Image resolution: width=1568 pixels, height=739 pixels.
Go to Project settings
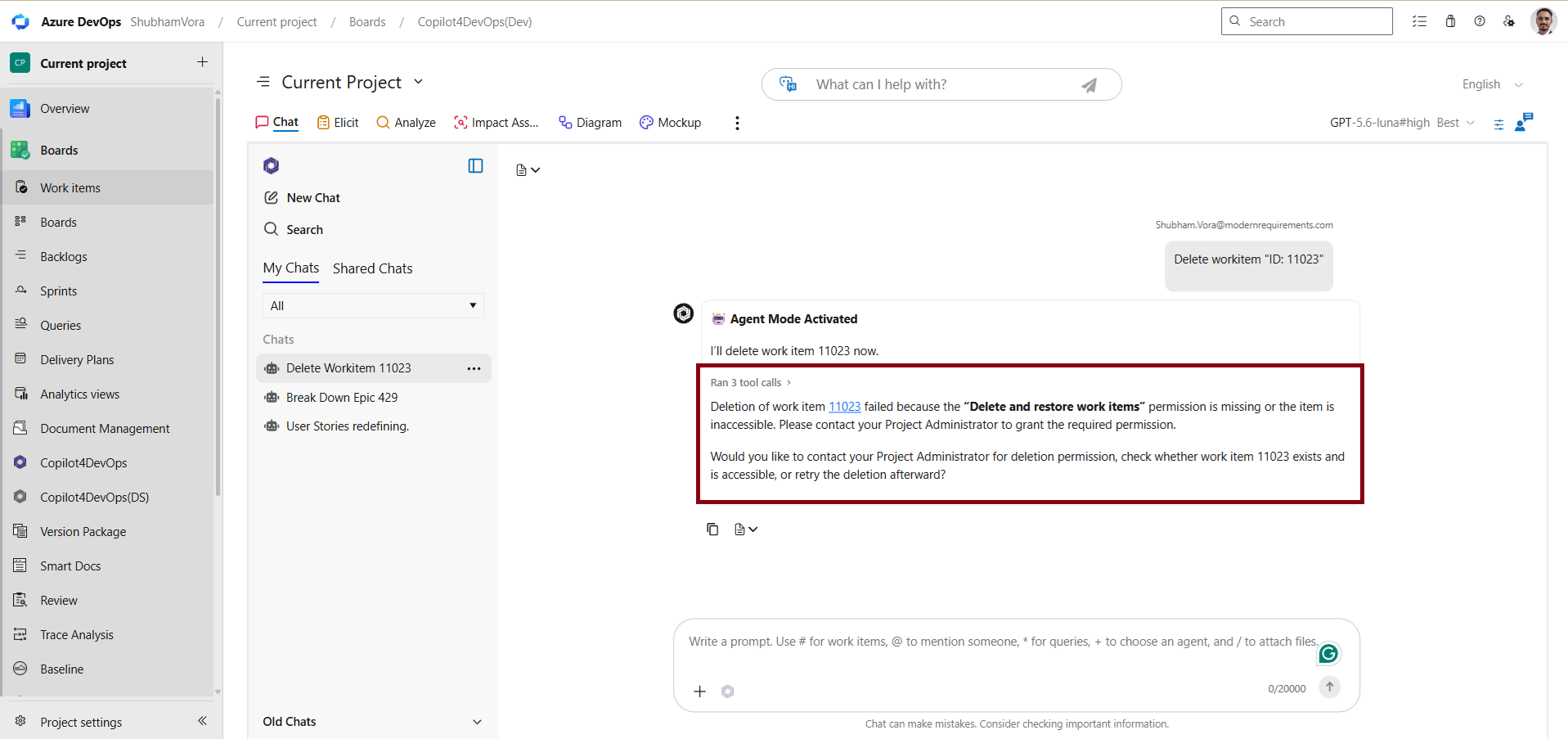point(81,722)
